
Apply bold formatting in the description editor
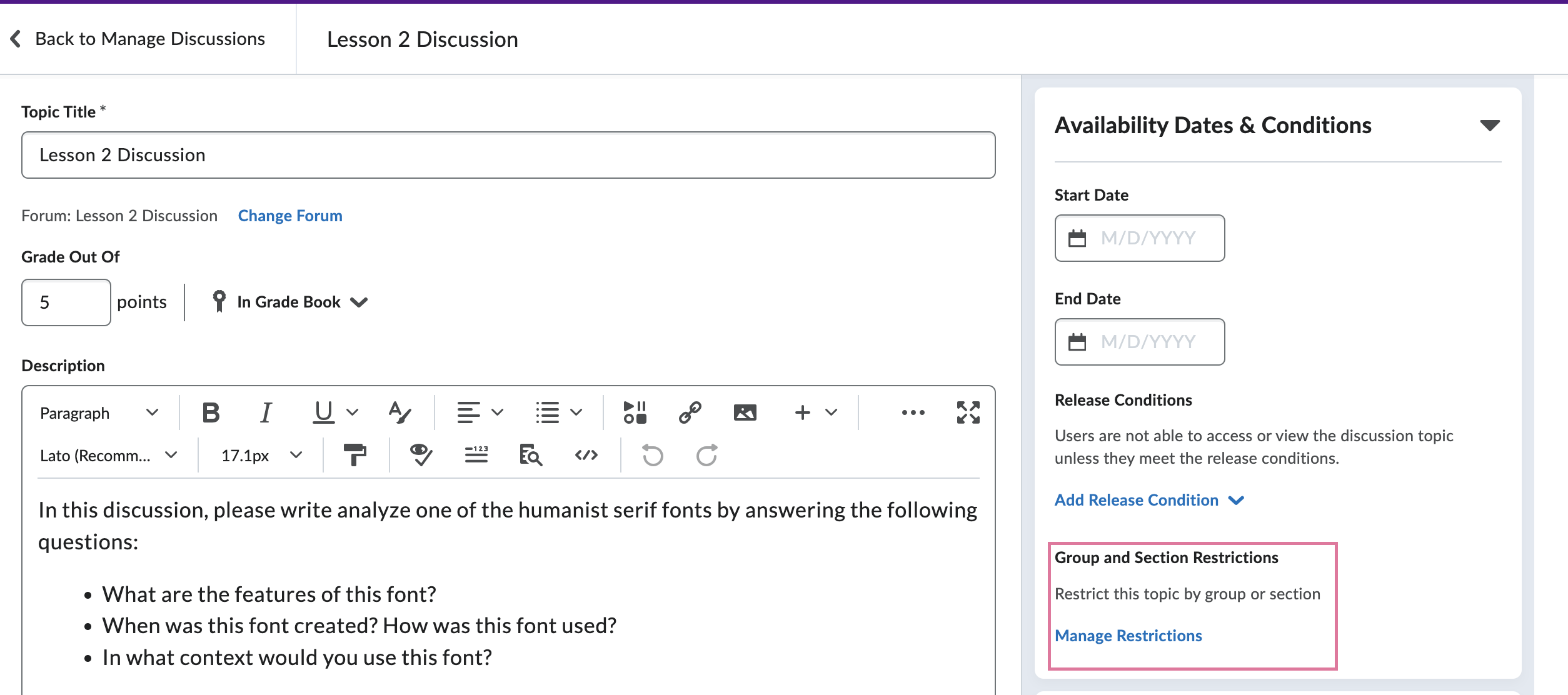pyautogui.click(x=211, y=412)
